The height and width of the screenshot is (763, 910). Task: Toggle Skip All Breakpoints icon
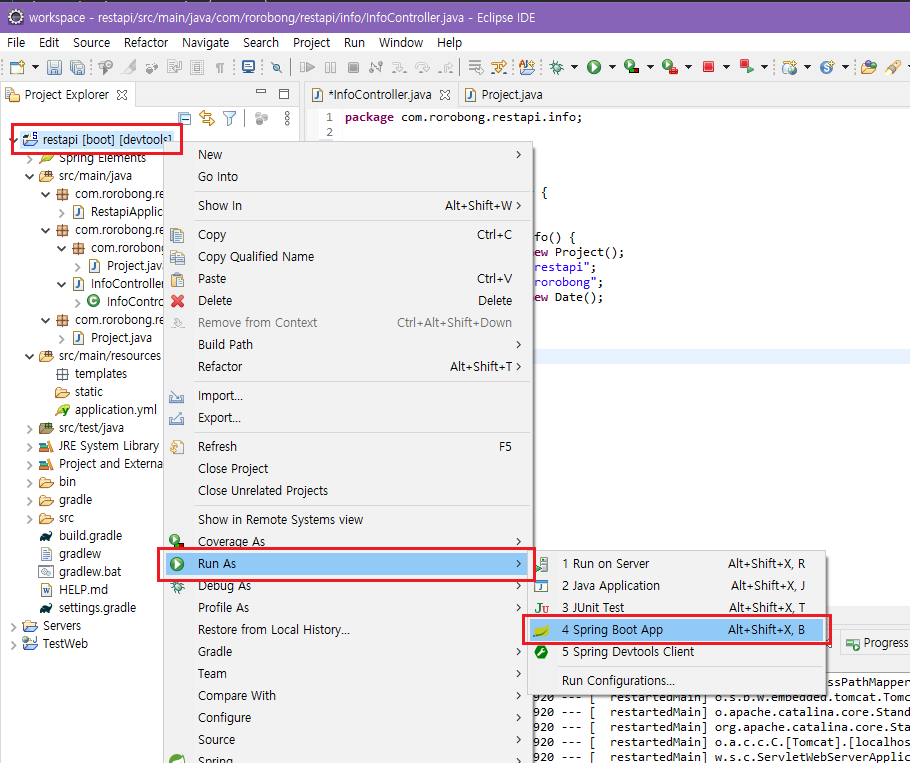(x=277, y=68)
